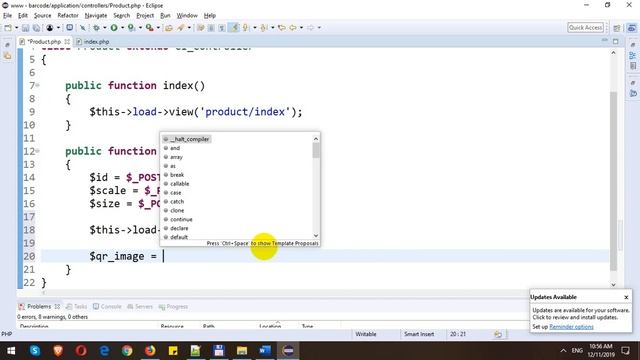The image size is (640, 360).
Task: Click Smart Insert in the status bar
Action: 419,334
